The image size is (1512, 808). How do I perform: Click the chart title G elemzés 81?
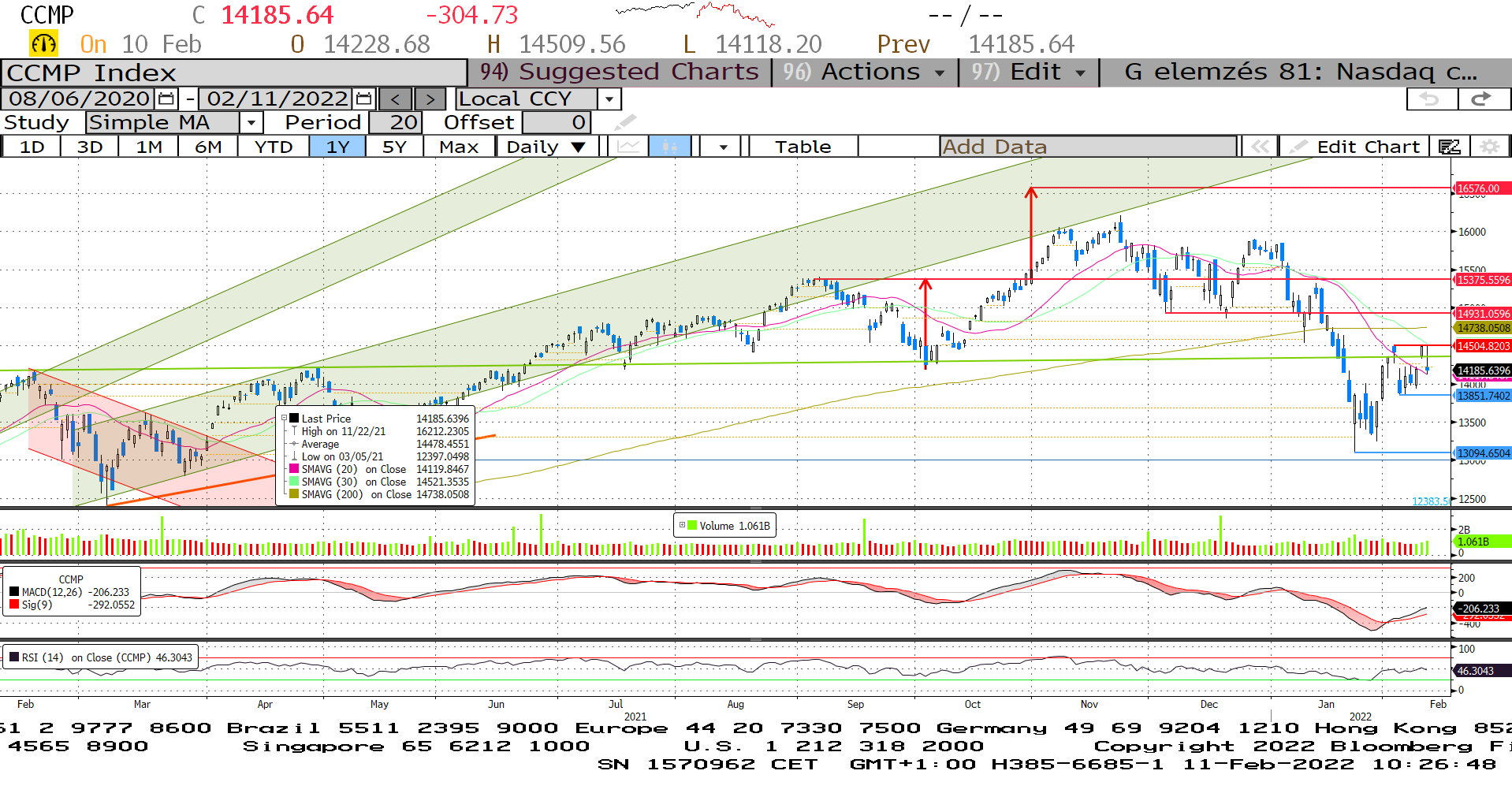tap(1301, 72)
